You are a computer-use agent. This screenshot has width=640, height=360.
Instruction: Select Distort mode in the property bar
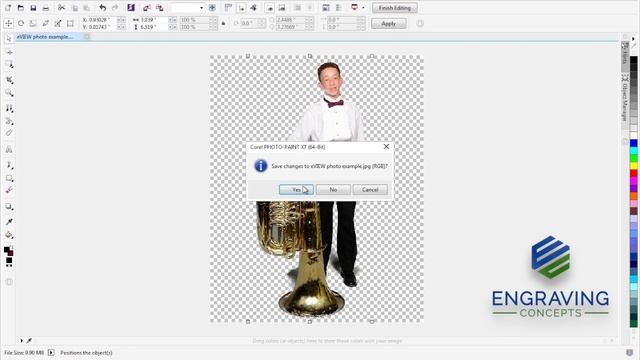point(46,24)
